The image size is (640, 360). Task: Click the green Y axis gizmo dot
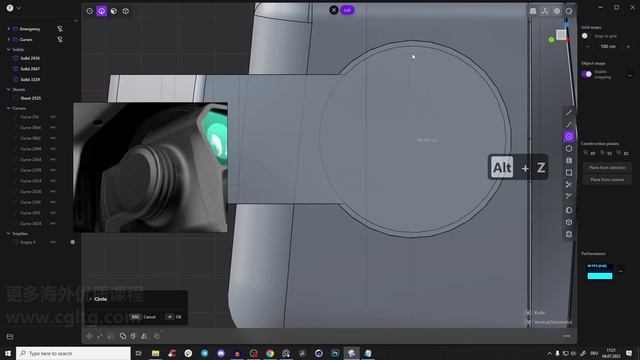click(x=551, y=40)
